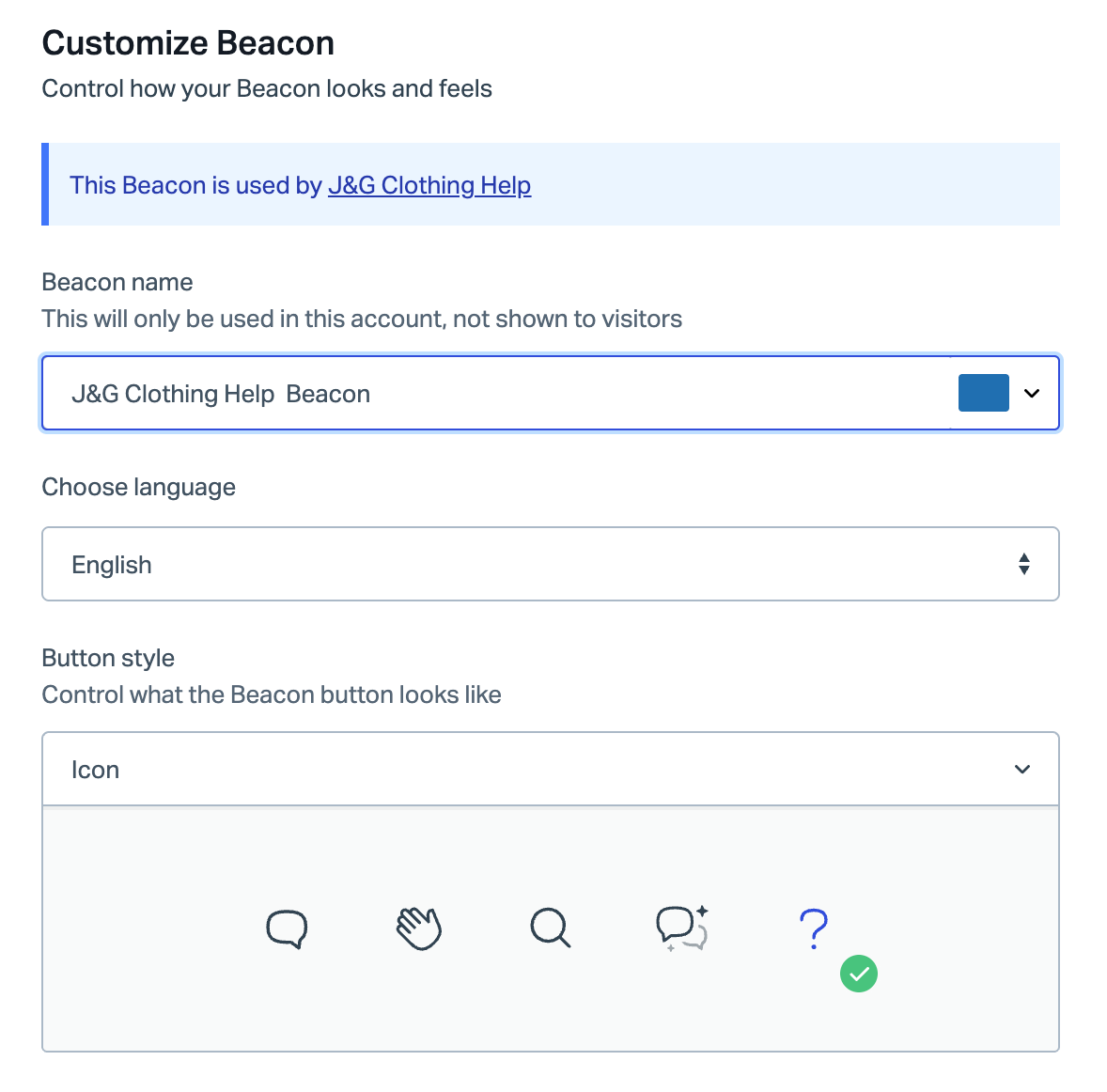Screen dimensions: 1107x1092
Task: Click the Customize Beacon heading
Action: click(x=188, y=43)
